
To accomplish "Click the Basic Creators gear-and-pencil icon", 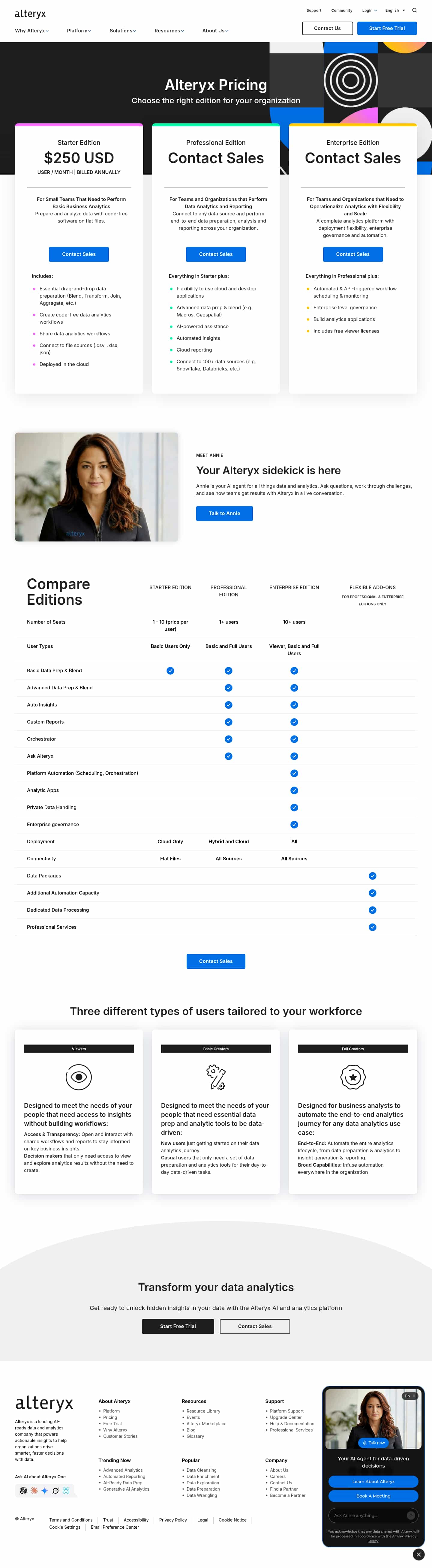I will [x=215, y=1077].
